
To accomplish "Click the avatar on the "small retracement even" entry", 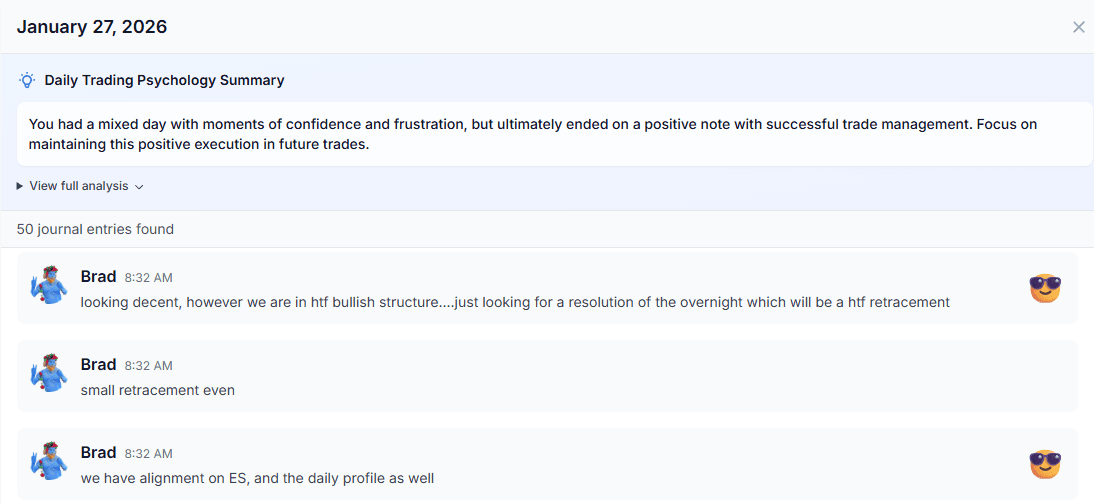I will click(47, 375).
